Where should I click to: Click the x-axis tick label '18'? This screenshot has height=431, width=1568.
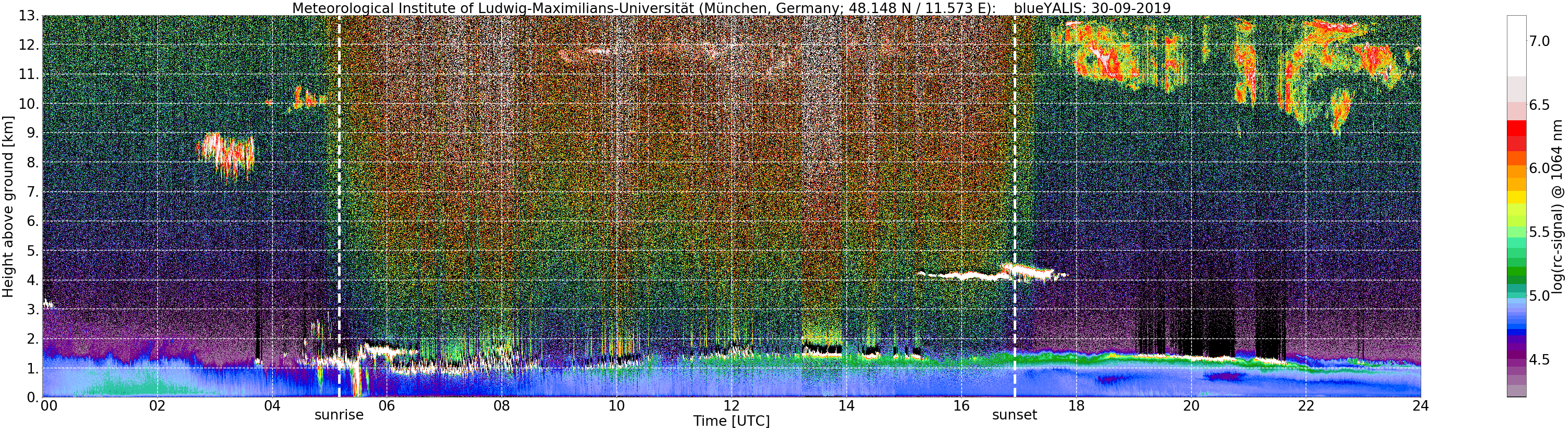(x=1076, y=406)
